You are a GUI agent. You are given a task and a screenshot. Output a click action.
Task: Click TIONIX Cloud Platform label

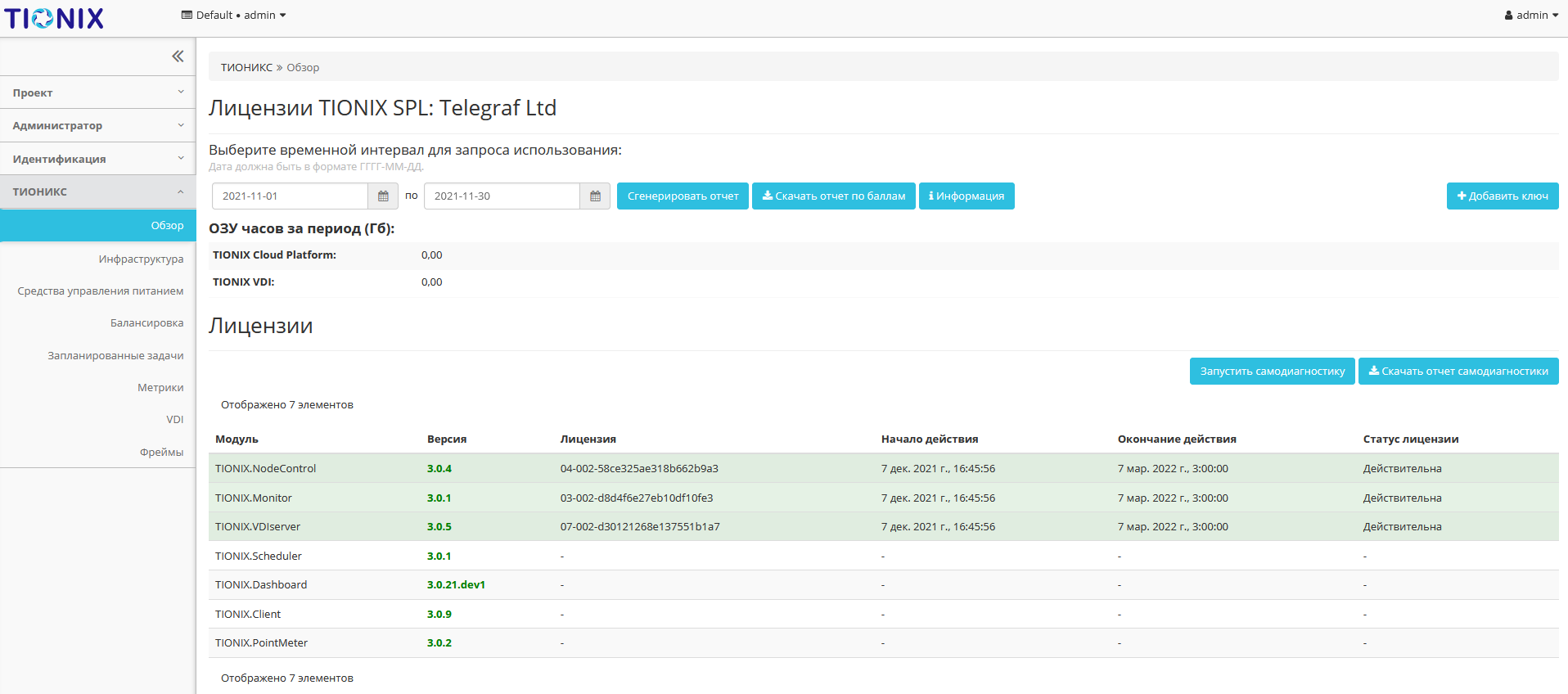(x=274, y=255)
